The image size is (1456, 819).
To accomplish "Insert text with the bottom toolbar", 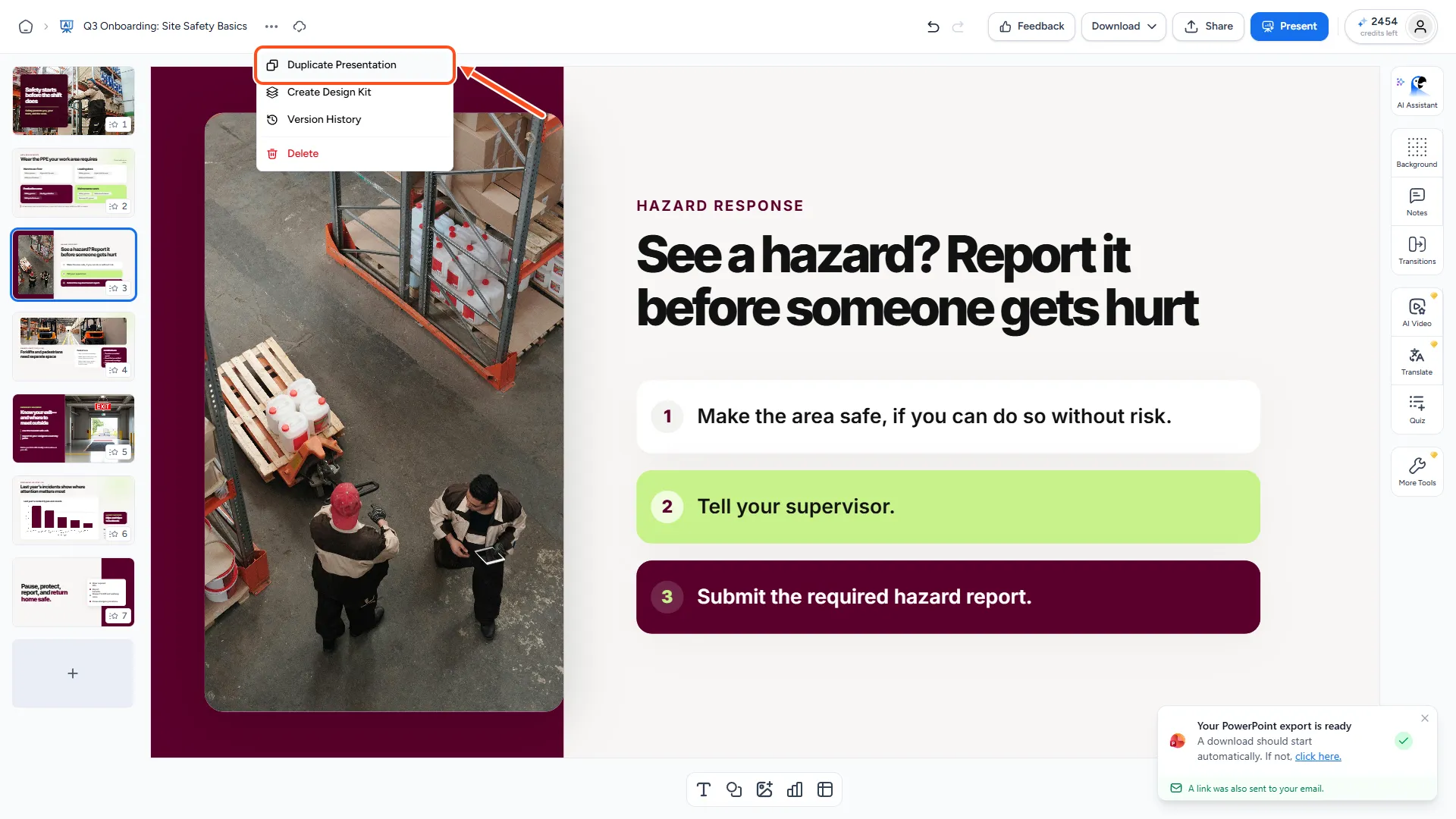I will point(703,789).
